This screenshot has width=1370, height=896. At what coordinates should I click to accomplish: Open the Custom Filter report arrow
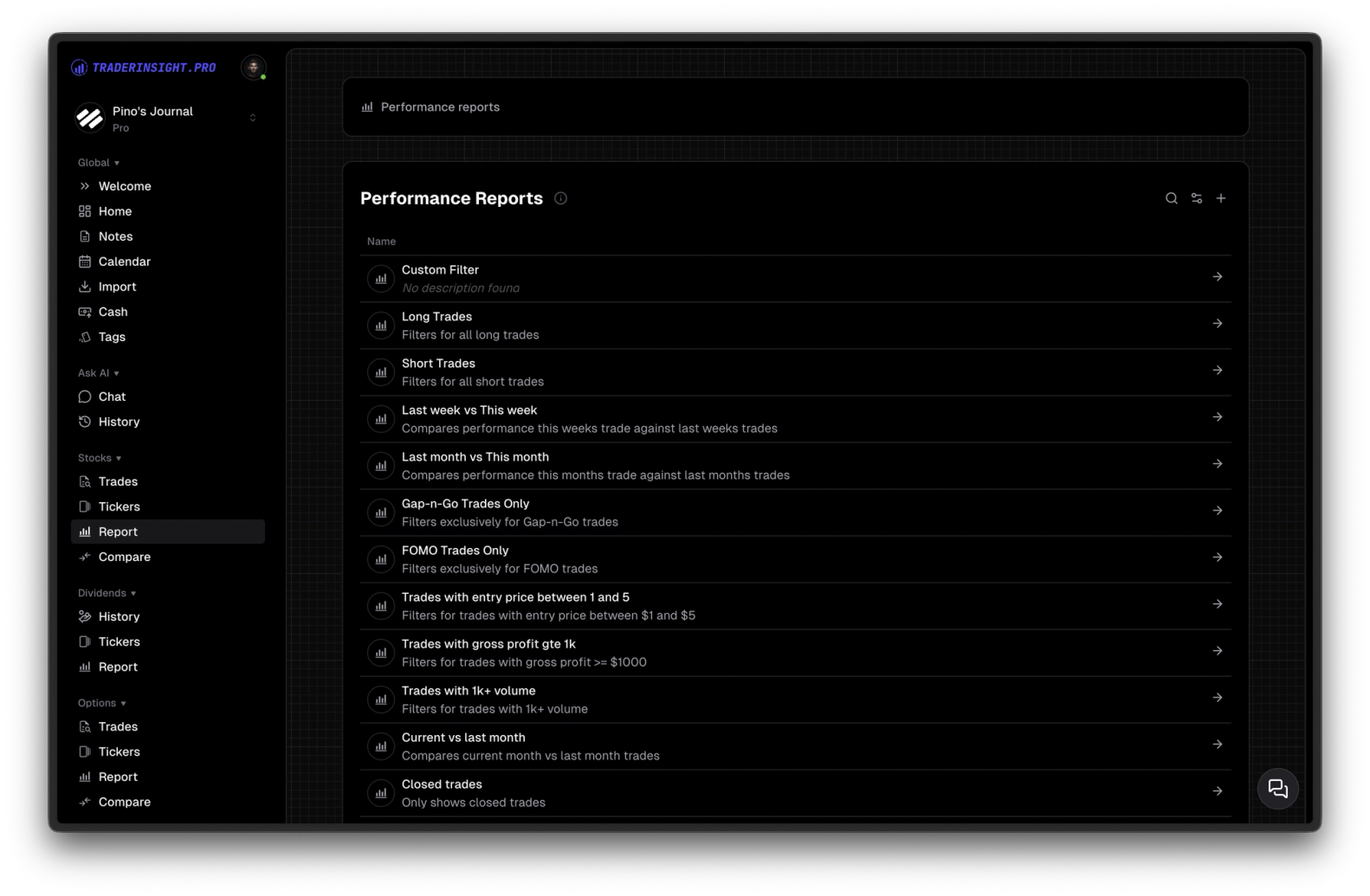pyautogui.click(x=1218, y=277)
